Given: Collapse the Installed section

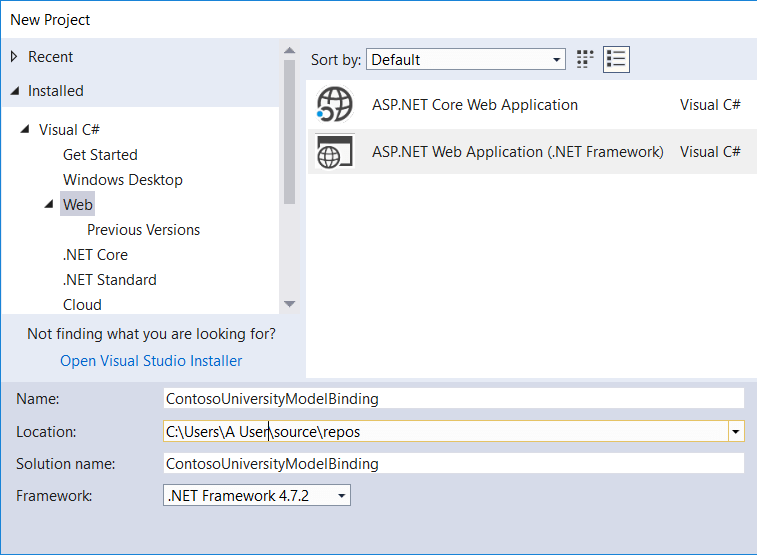Looking at the screenshot, I should [x=14, y=91].
